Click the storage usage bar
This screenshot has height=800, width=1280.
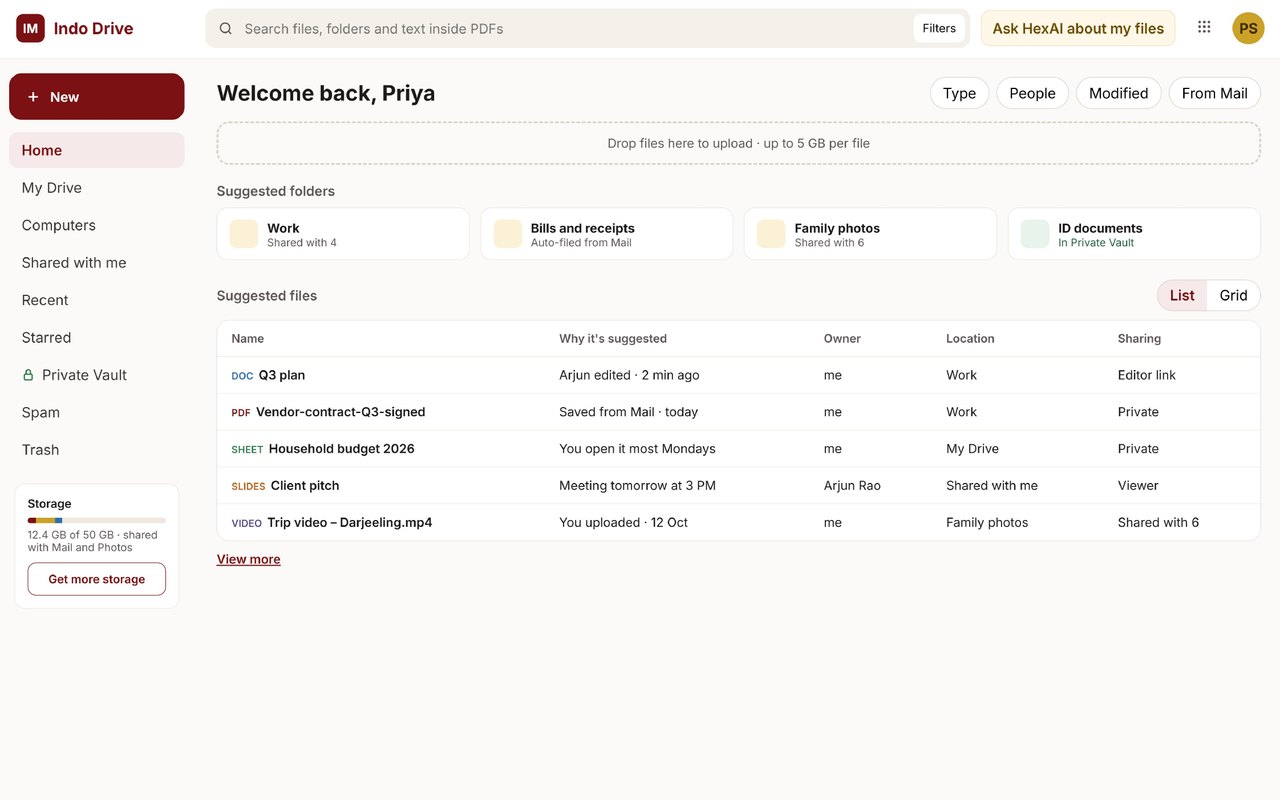pyautogui.click(x=97, y=520)
